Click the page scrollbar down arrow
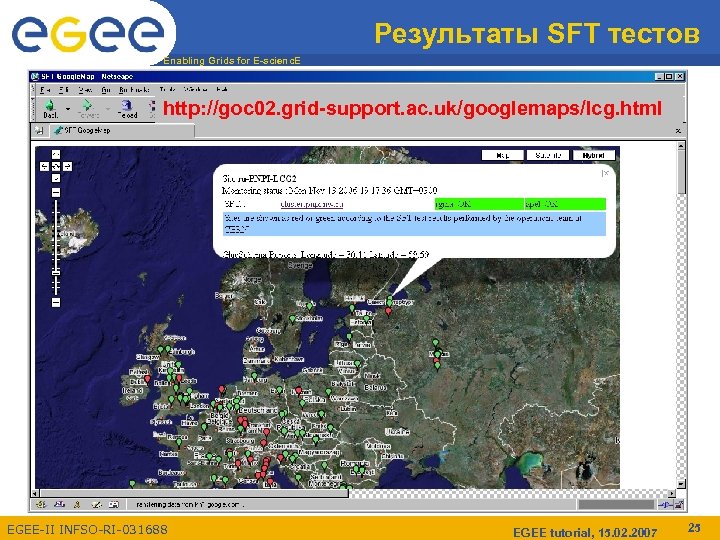 [681, 483]
